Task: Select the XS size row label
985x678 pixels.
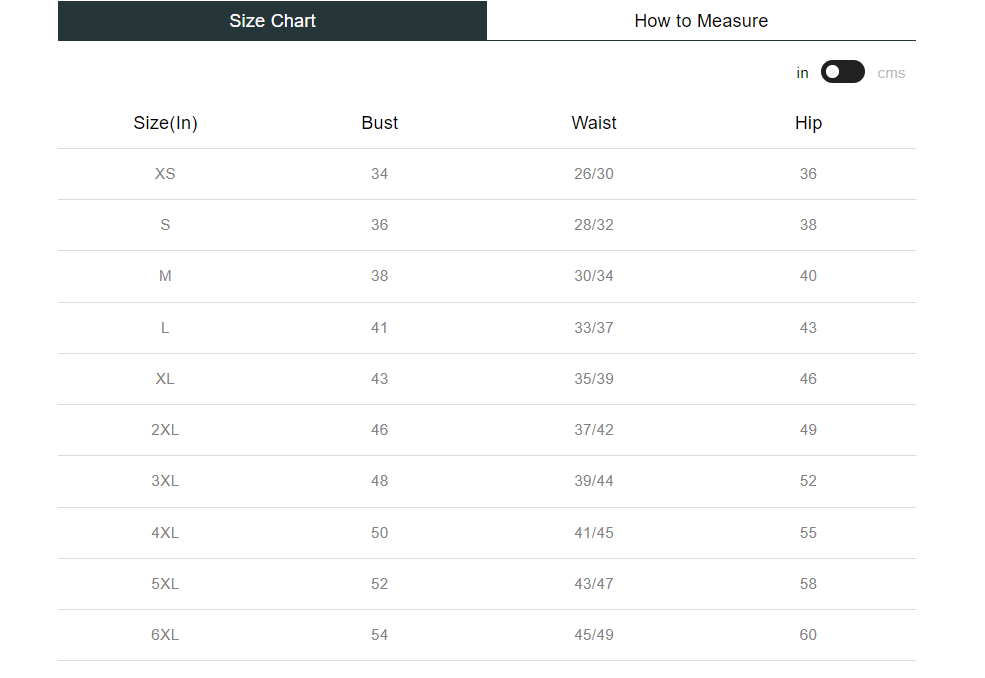Action: pyautogui.click(x=165, y=174)
